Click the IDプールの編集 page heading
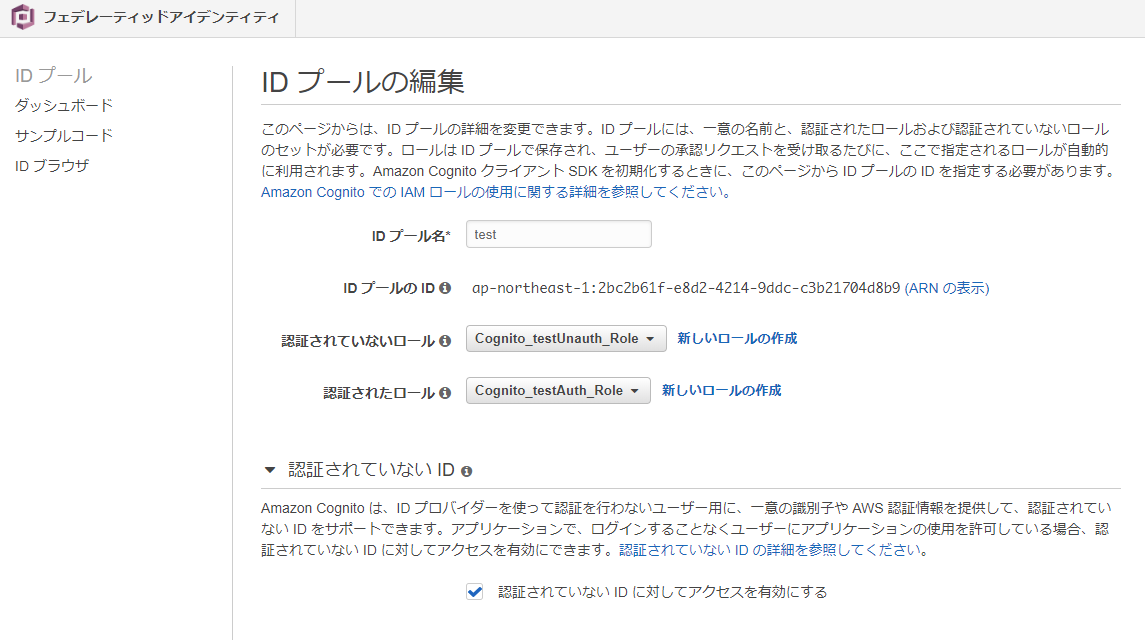Viewport: 1145px width, 640px height. click(363, 81)
